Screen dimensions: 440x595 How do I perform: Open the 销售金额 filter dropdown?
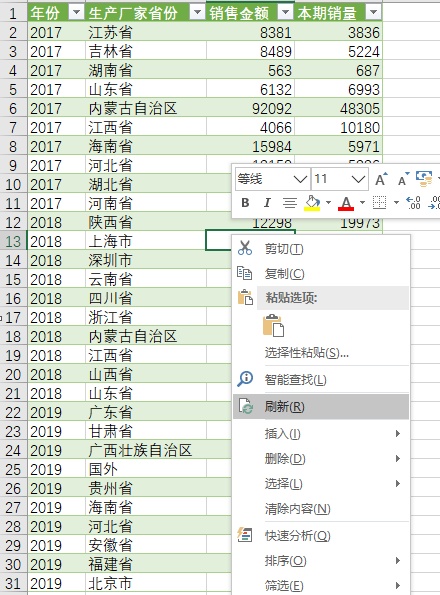[x=285, y=13]
